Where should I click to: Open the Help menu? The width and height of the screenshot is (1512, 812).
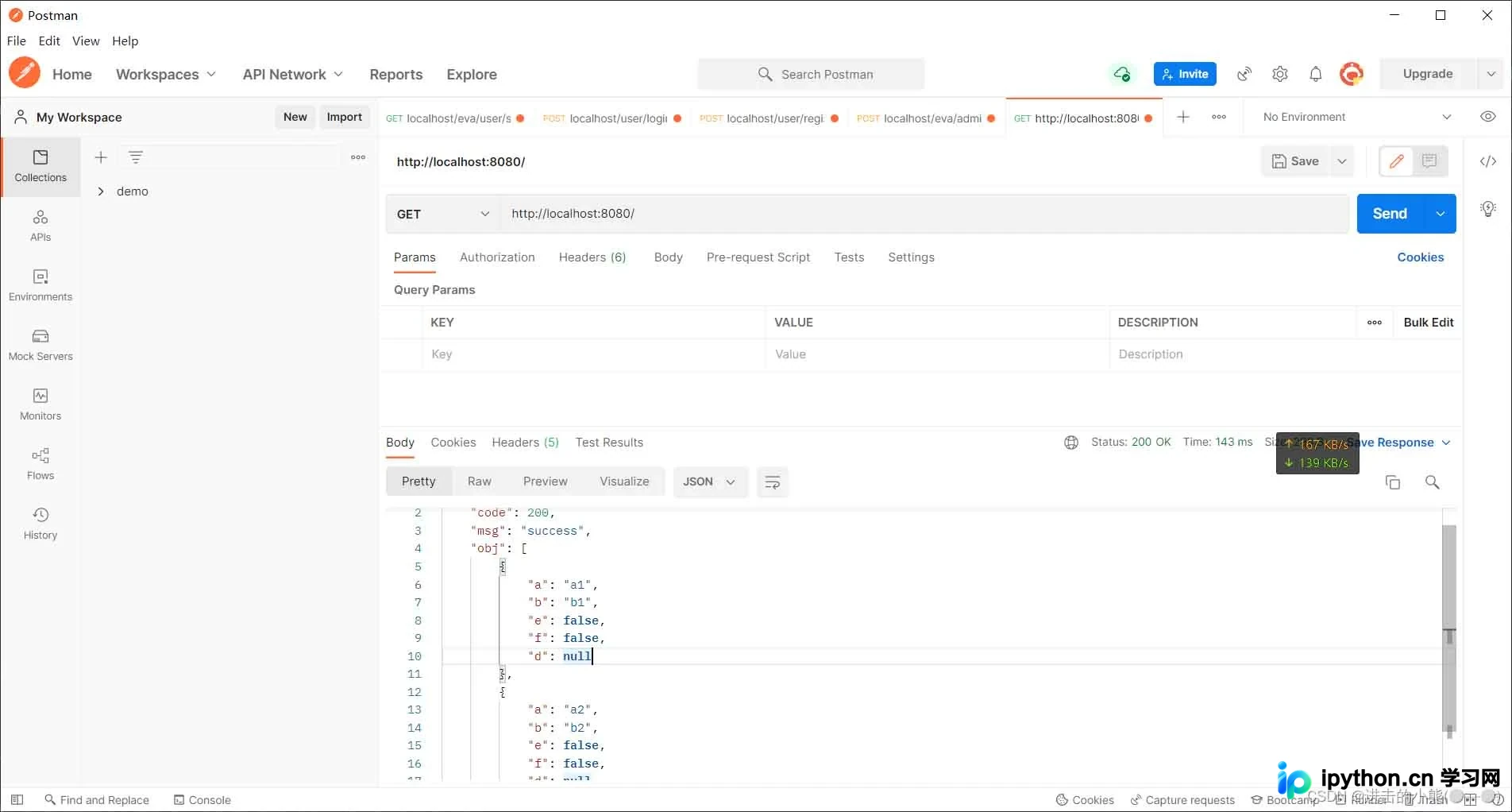[125, 41]
